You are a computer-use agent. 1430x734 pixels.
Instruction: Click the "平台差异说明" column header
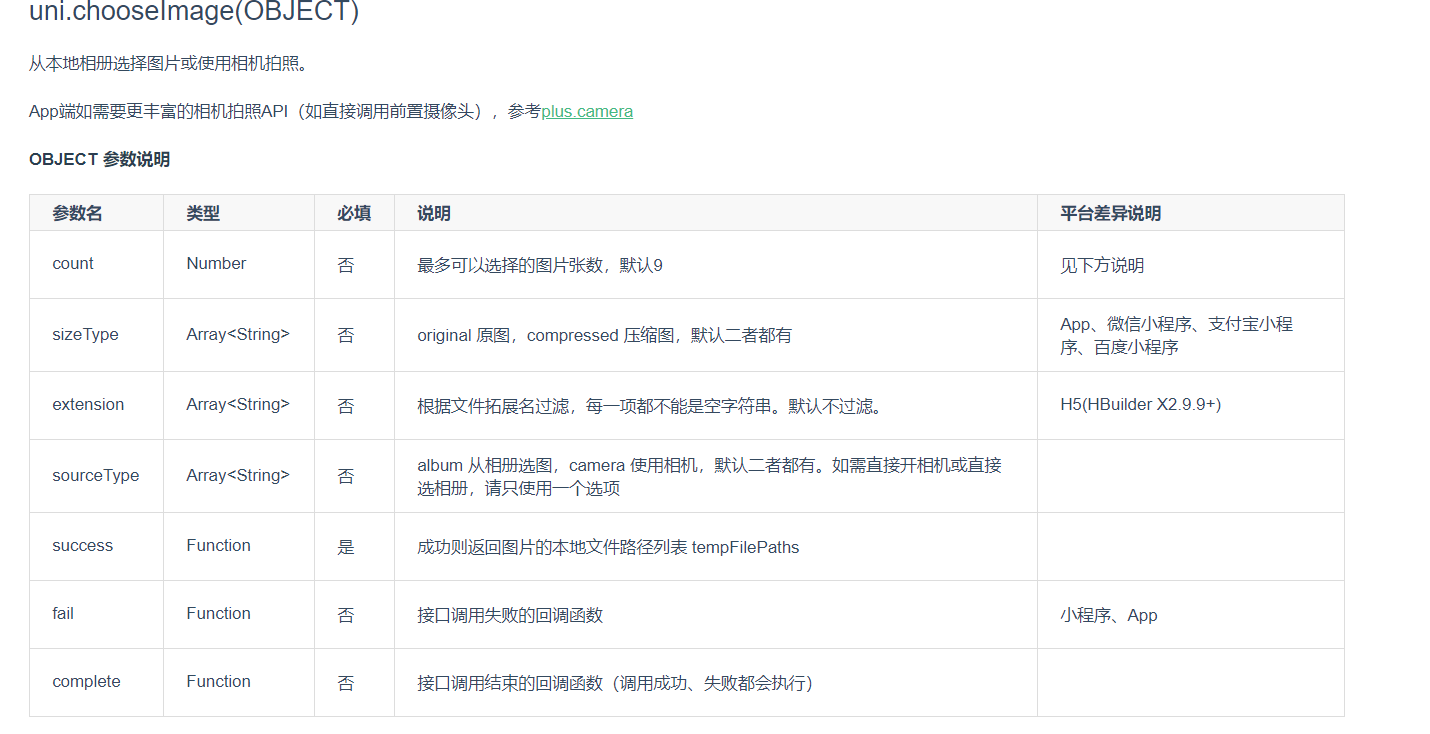click(x=1111, y=213)
